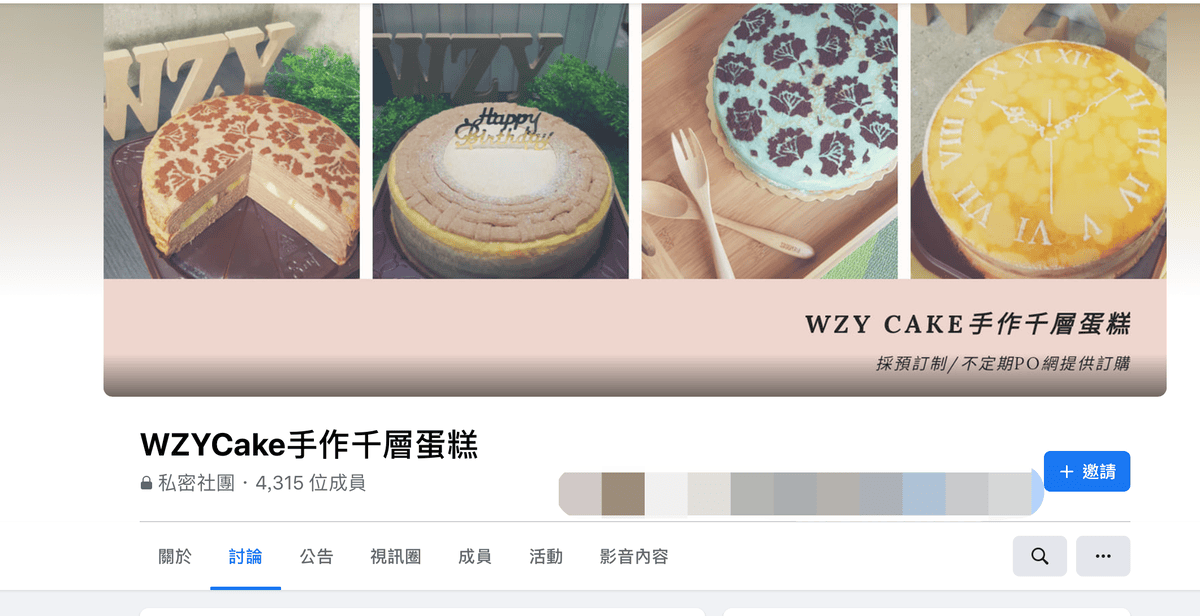Click the Happy Birthday cake photo

501,141
